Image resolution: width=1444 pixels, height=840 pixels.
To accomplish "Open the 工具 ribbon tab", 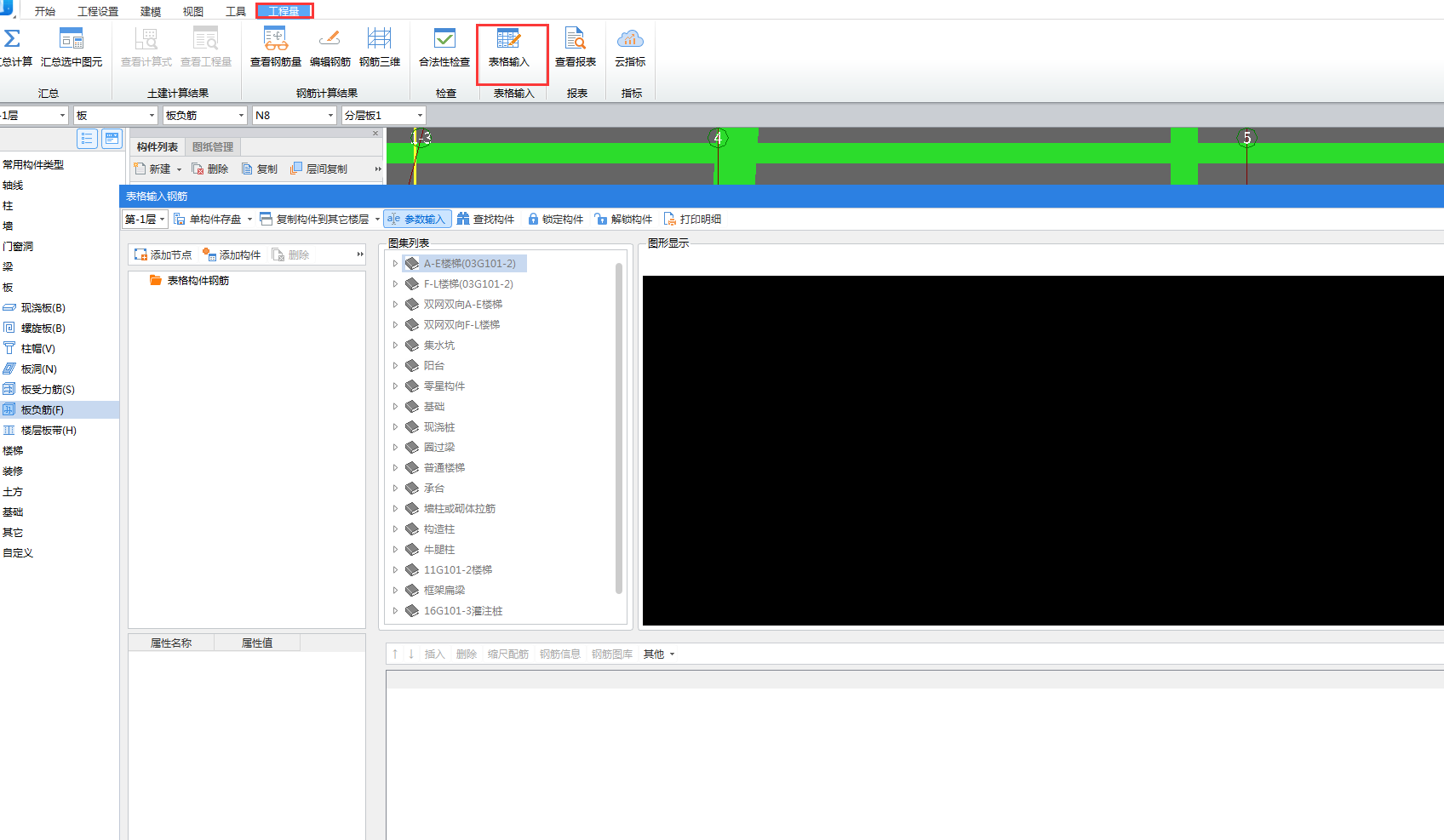I will (x=236, y=11).
